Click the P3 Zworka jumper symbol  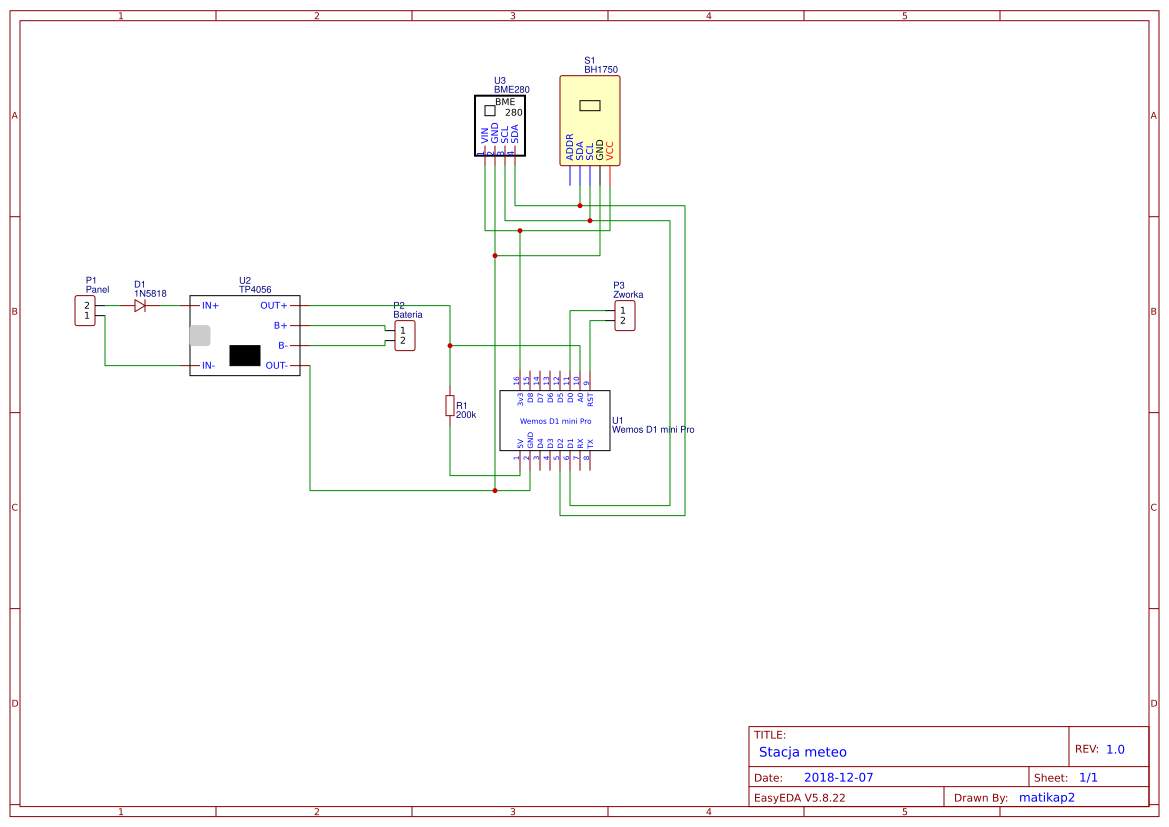click(623, 317)
